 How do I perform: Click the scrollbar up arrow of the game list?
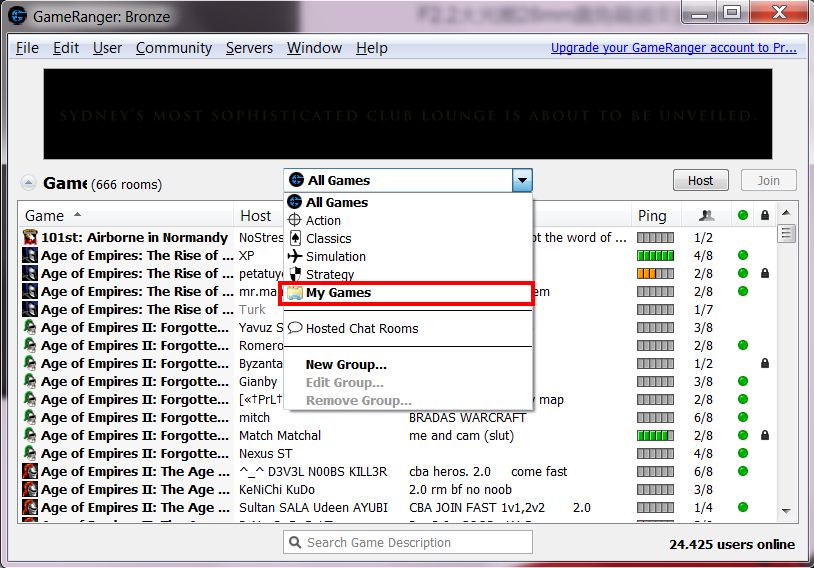786,213
